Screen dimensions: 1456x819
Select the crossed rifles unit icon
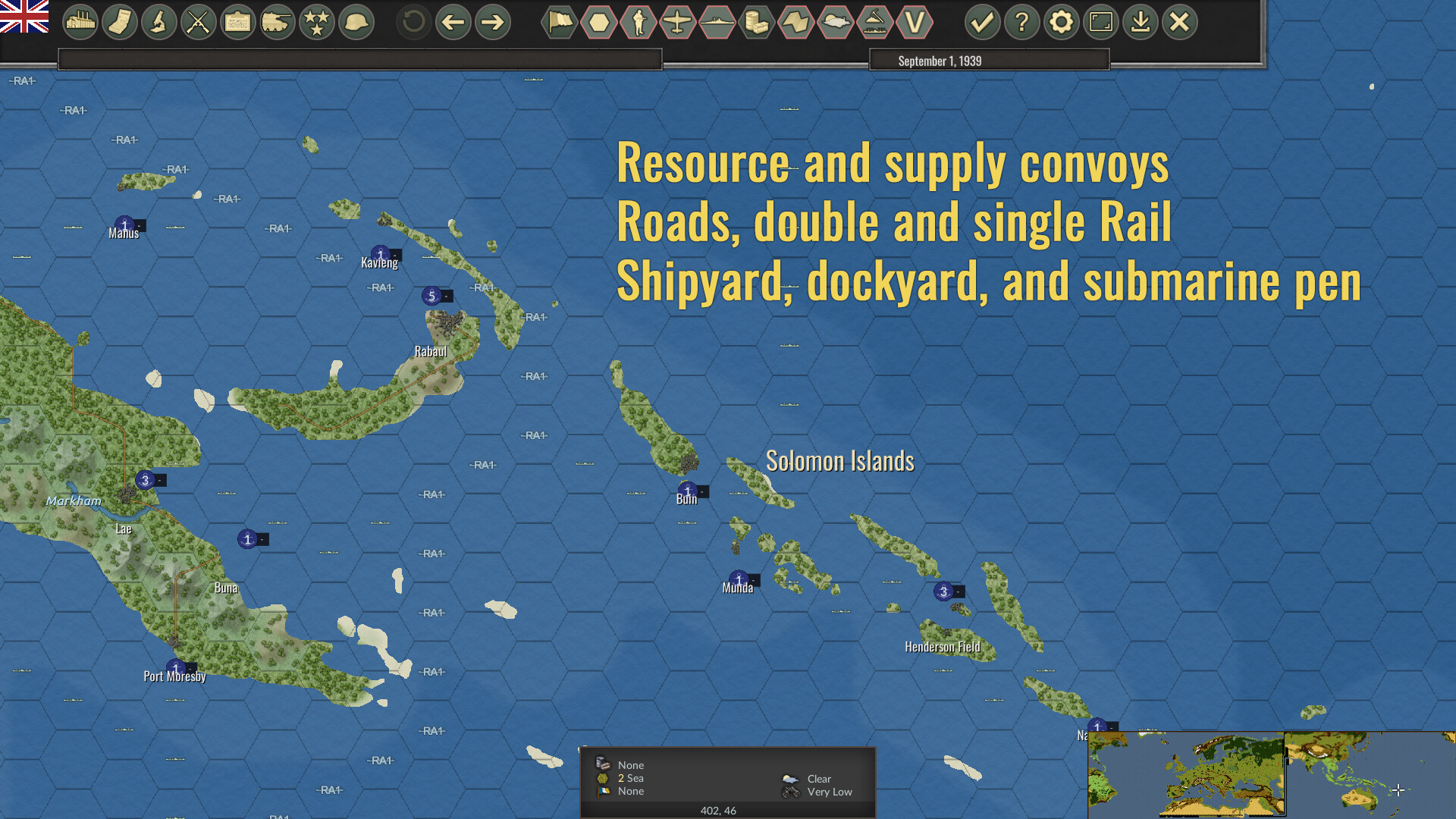coord(199,23)
